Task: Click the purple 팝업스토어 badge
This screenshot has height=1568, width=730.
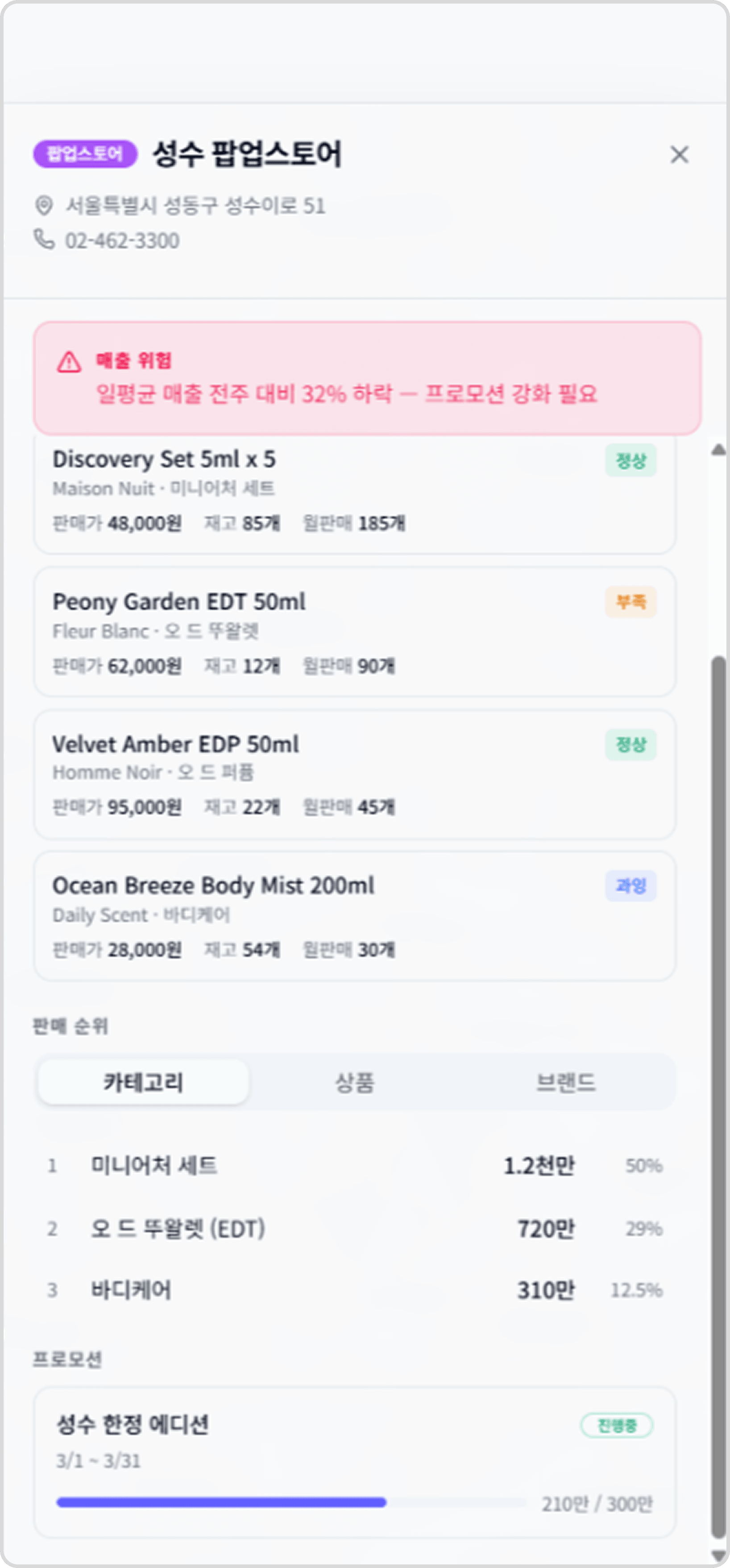Action: click(x=85, y=154)
